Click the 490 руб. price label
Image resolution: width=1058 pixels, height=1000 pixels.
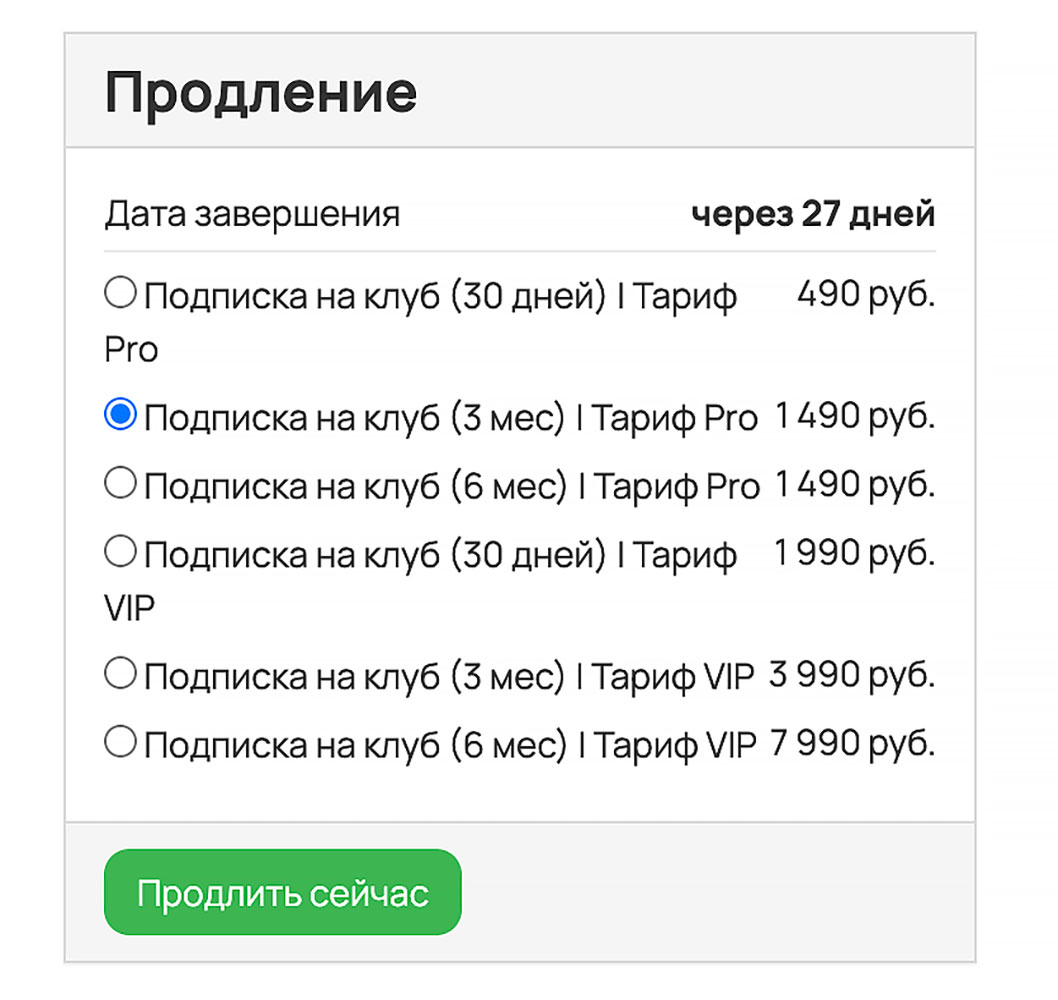coord(866,293)
